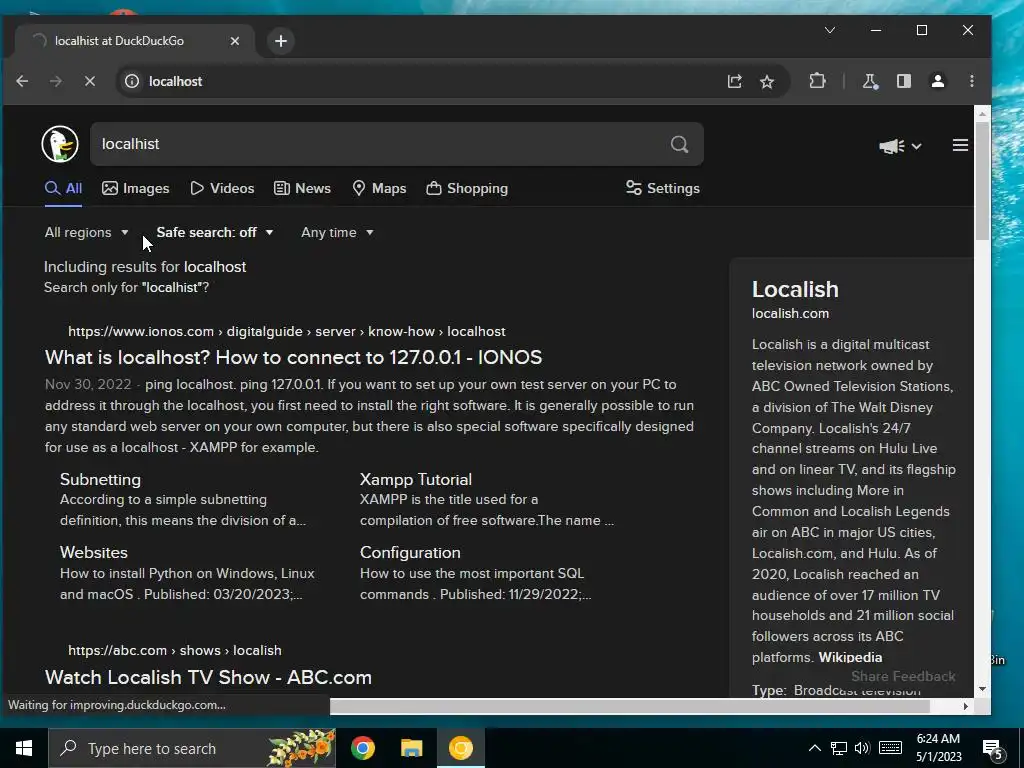Click the horizontal scrollbar thumb
Screen dimensions: 1024x768
click(630, 706)
